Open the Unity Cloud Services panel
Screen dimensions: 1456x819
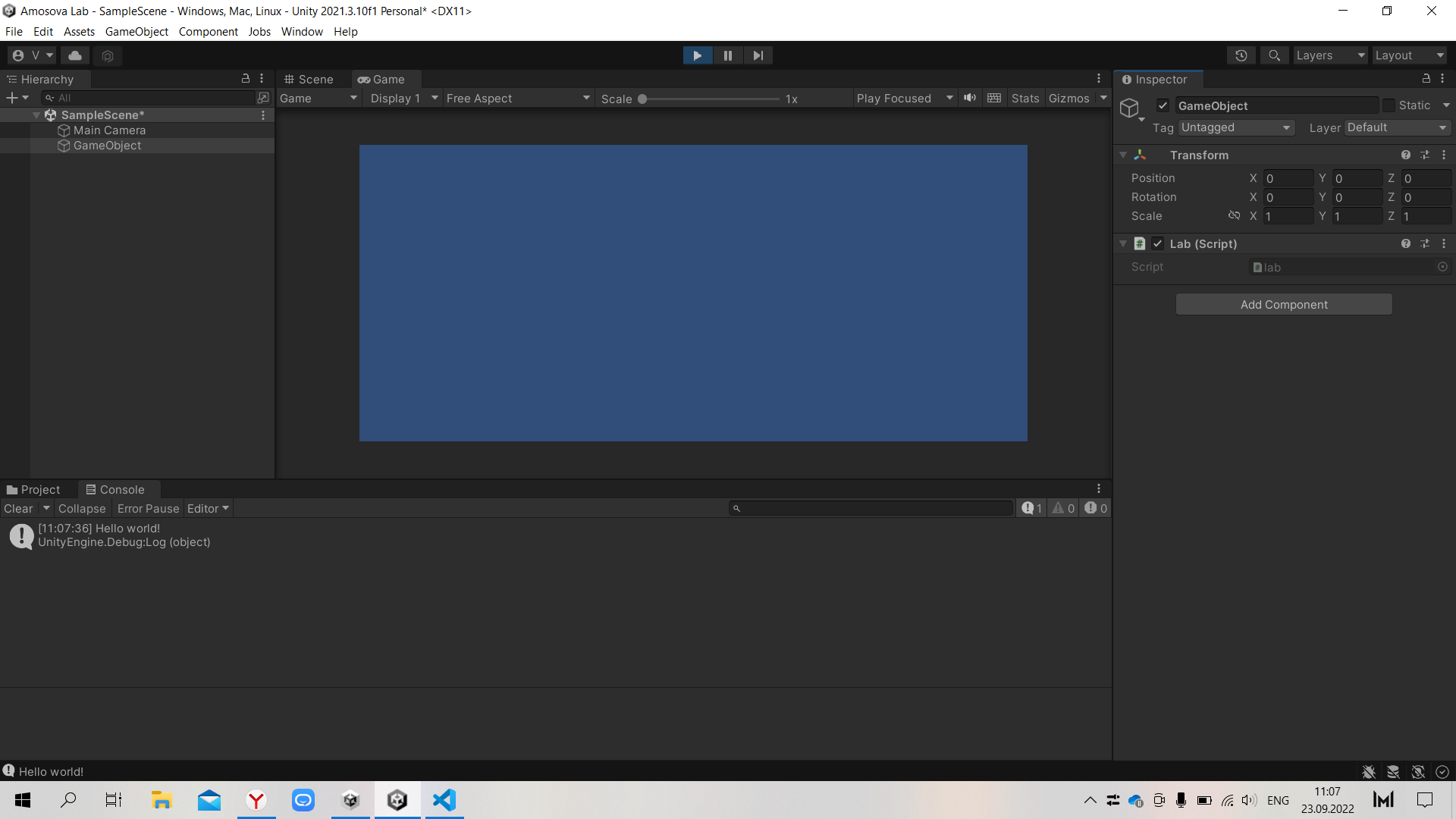74,55
